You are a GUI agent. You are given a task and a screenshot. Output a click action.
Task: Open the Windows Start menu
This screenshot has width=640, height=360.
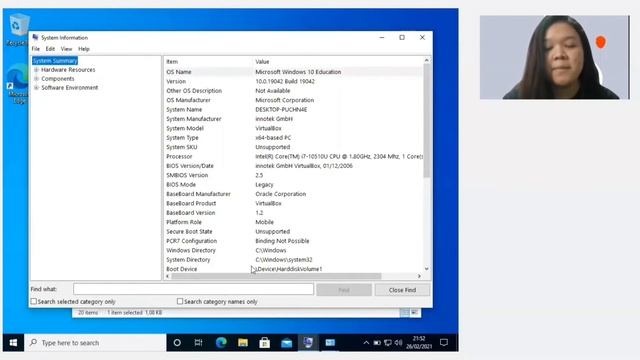(x=13, y=342)
